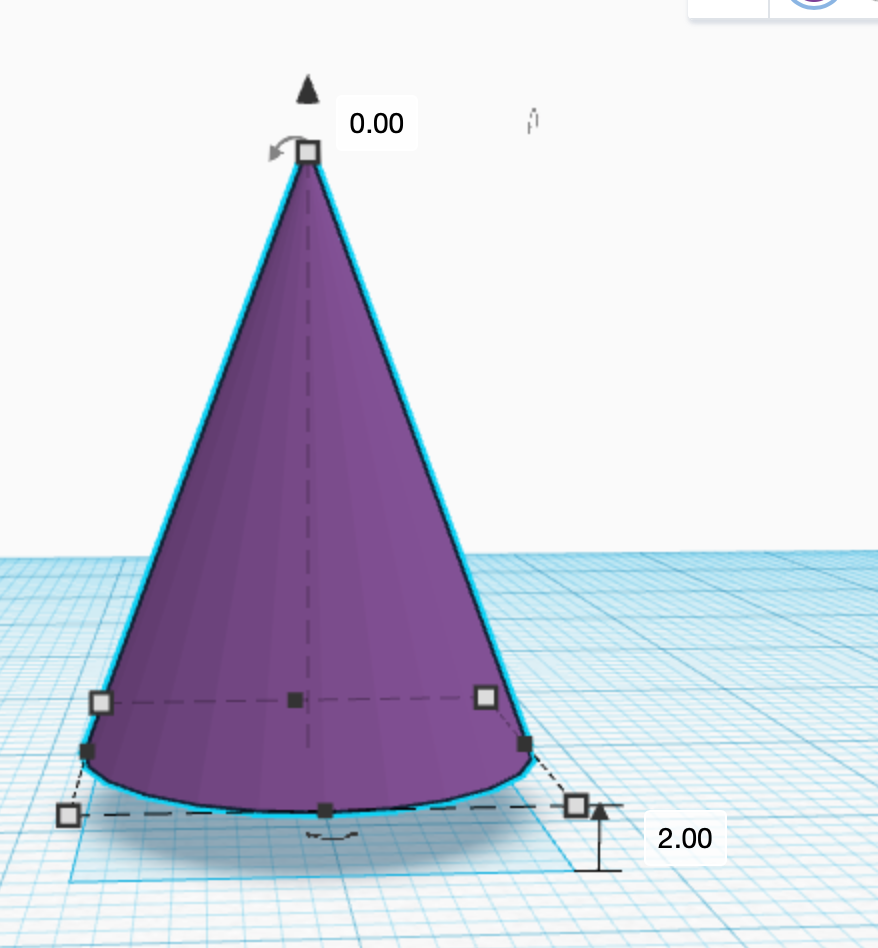Click the black midpoint handle on front edge
Screen dimensions: 878x948
(x=325, y=811)
